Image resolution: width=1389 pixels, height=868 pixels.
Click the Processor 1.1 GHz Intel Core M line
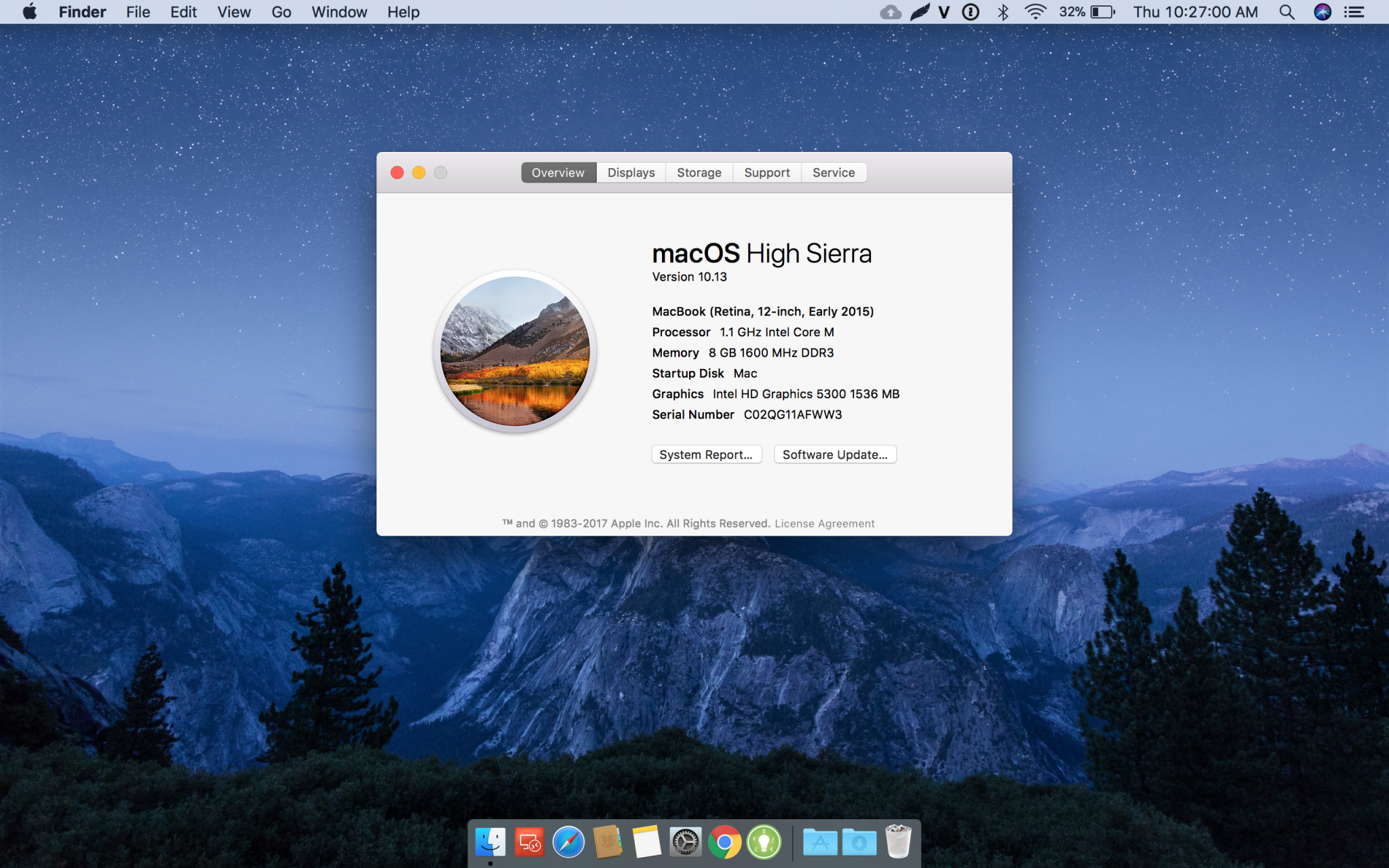[x=743, y=332]
